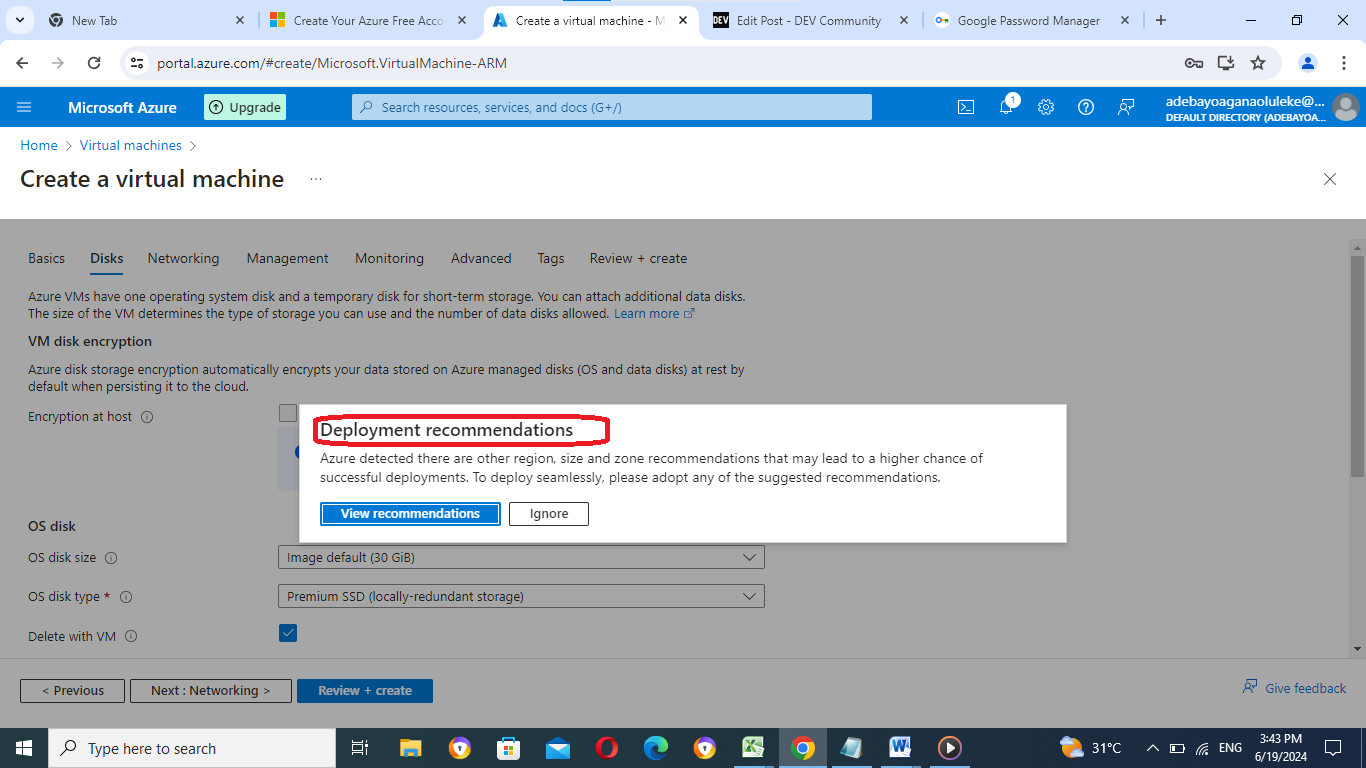Click the Previous button

click(72, 691)
